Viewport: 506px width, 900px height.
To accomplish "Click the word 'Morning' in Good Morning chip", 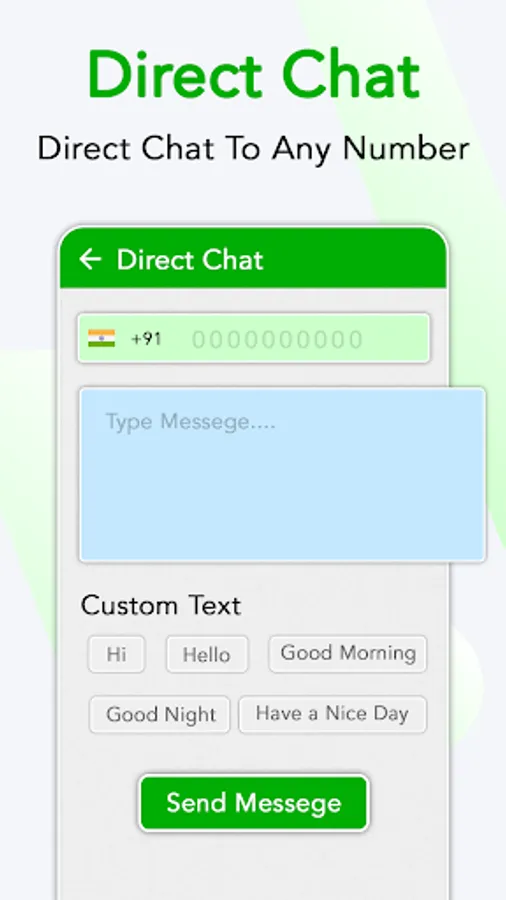I will 378,653.
